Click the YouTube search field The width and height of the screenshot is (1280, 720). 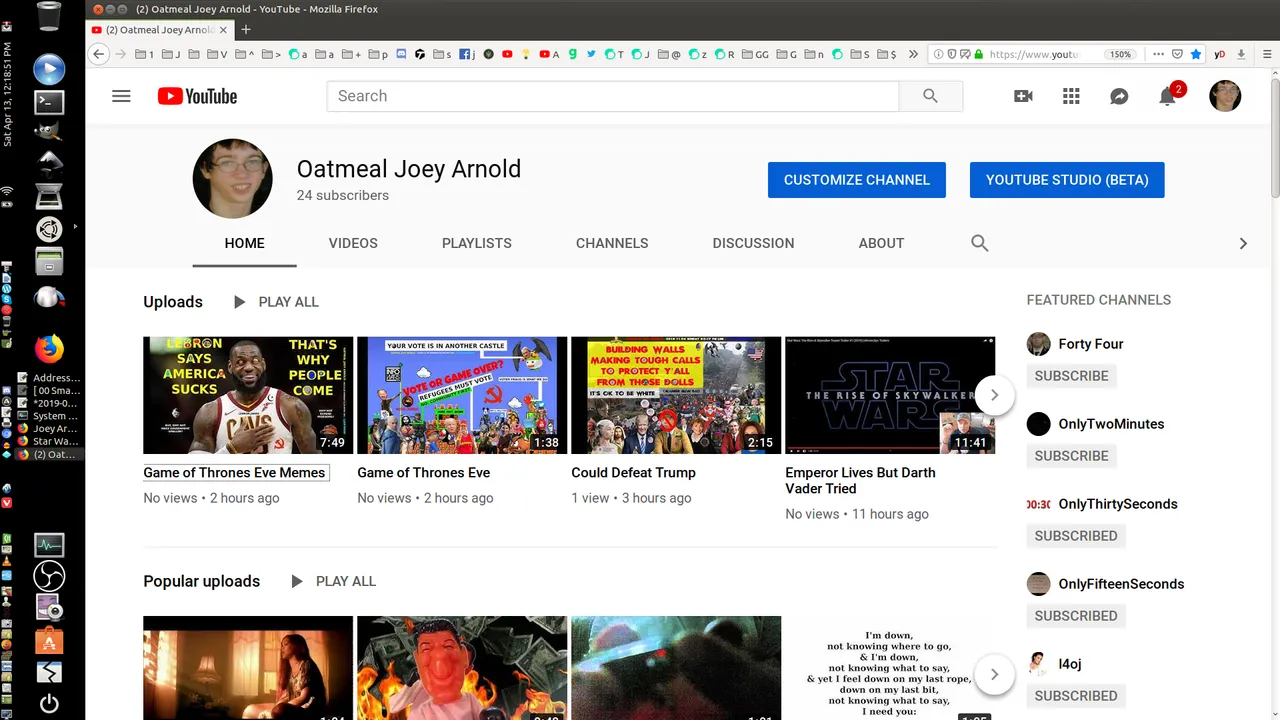[x=613, y=96]
